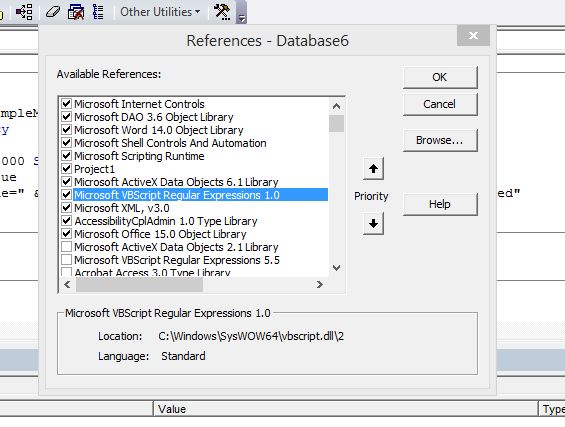
Task: Click the list's scroll left arrow
Action: [67, 285]
